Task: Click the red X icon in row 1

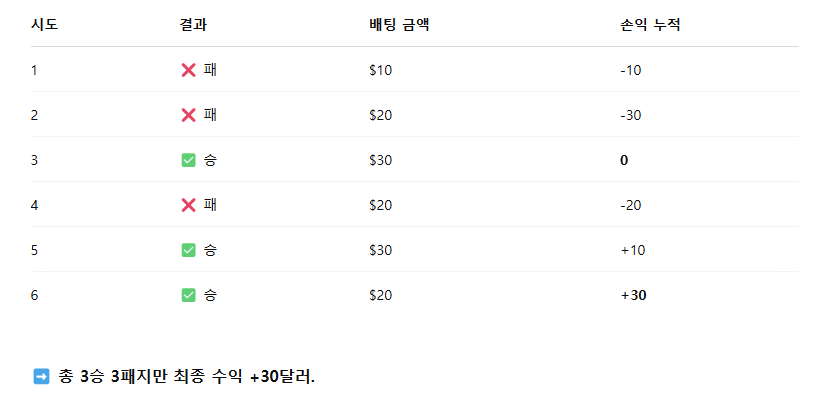Action: pos(188,70)
